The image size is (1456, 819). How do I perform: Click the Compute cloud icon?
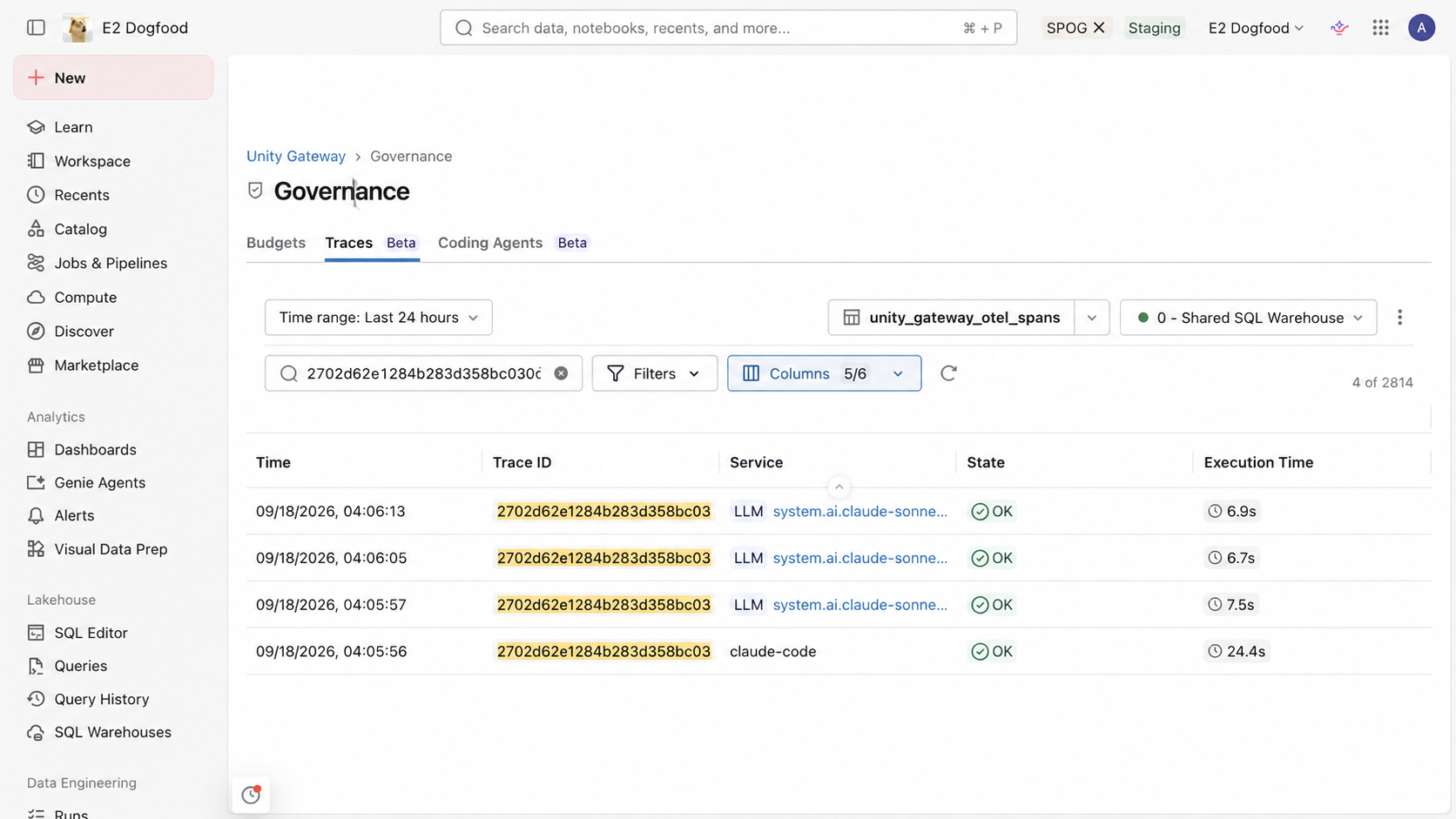(36, 297)
